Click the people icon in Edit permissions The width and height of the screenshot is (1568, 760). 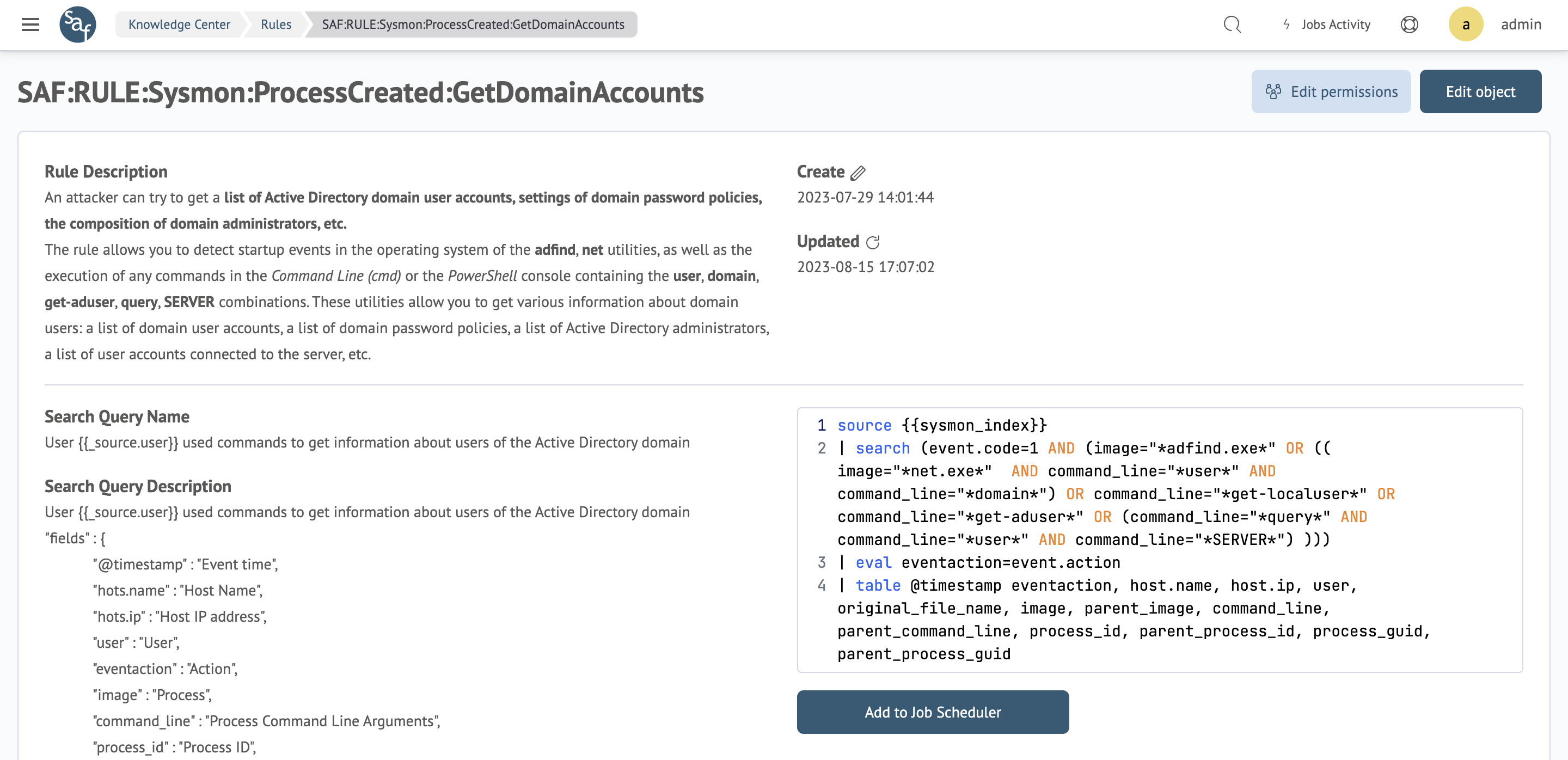point(1273,92)
